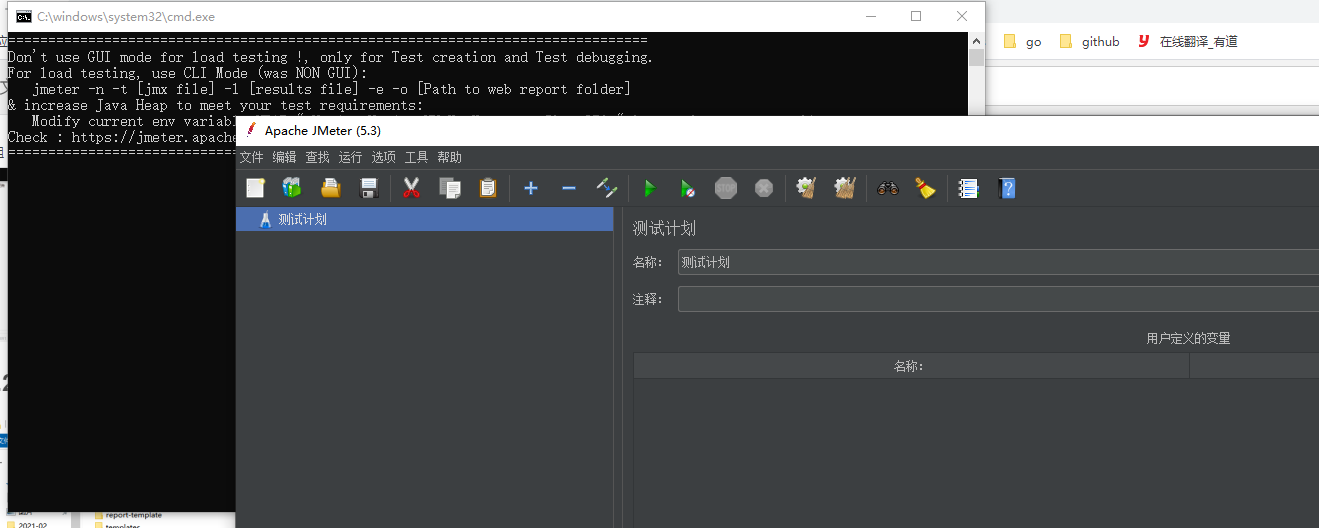
Task: Click the Clear icon with gear and broom
Action: click(x=807, y=188)
